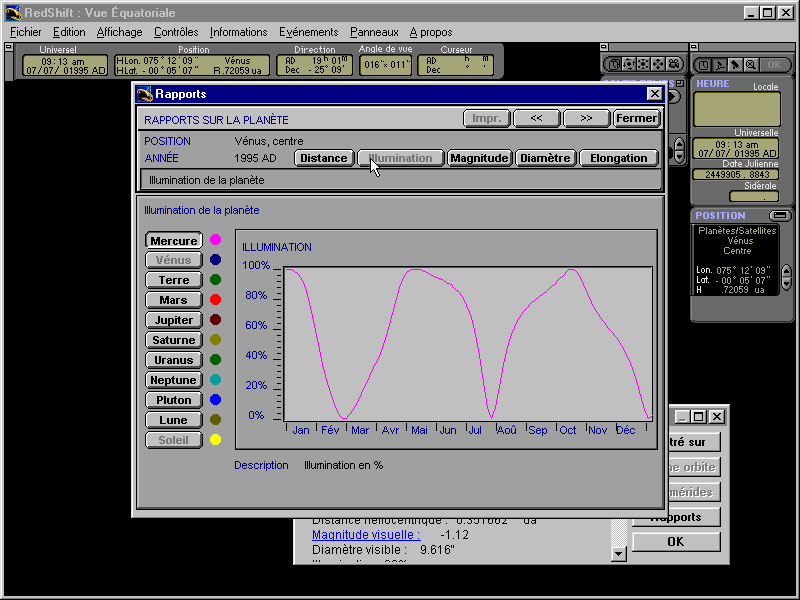Click the Date Julienne value field
800x600 pixels.
735,174
